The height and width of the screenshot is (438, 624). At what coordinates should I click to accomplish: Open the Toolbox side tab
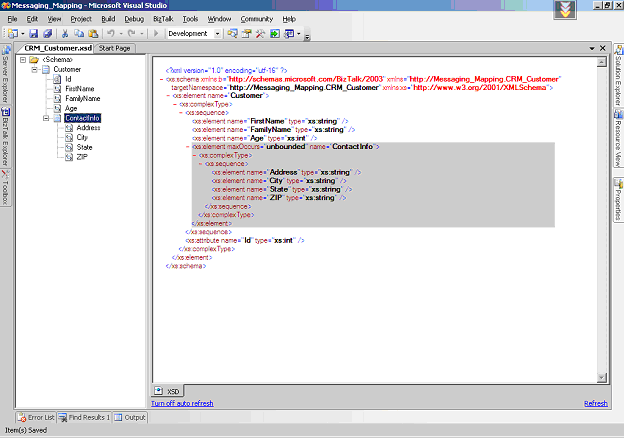6,187
